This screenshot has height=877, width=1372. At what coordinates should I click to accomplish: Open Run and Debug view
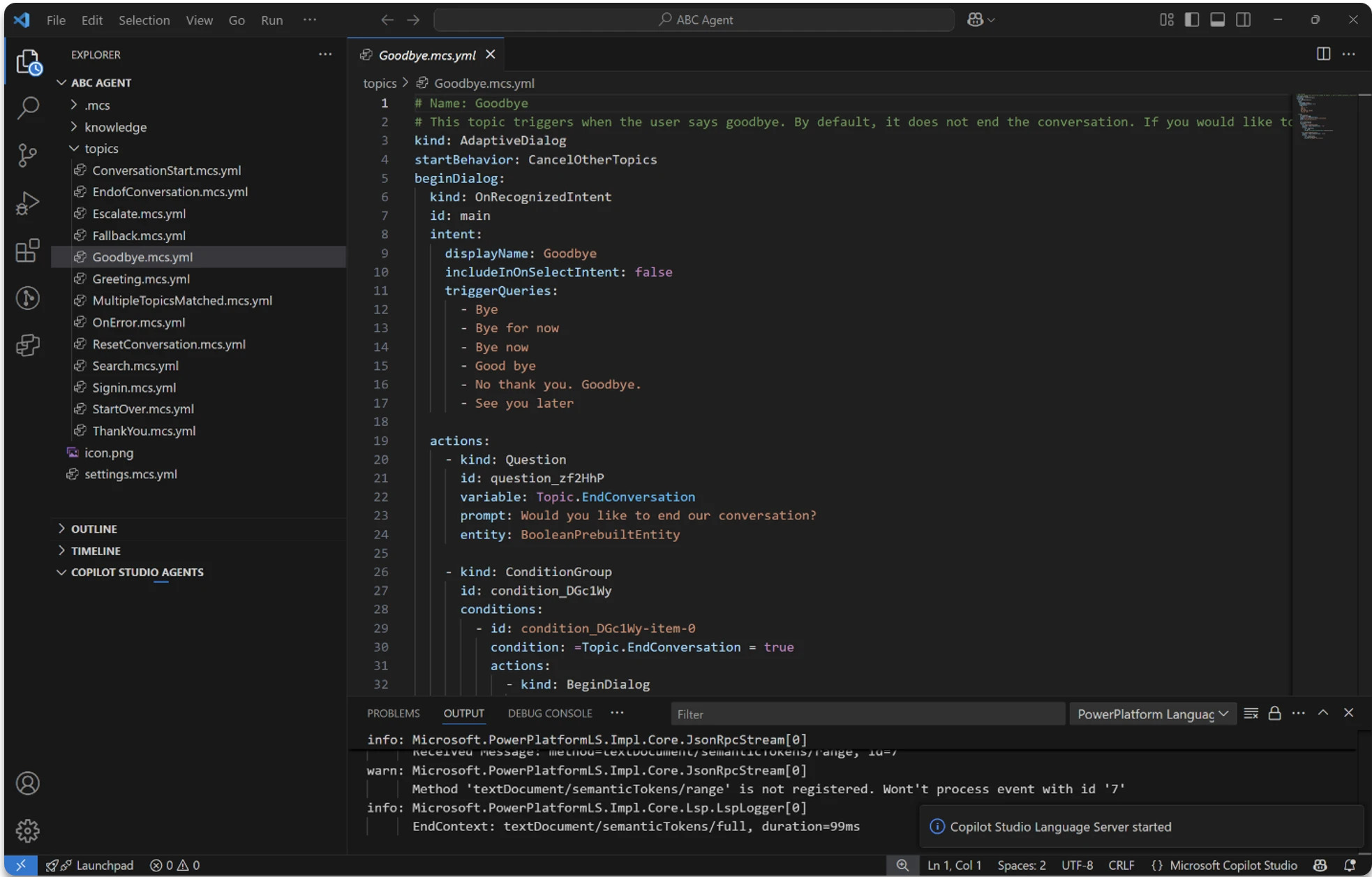click(28, 203)
